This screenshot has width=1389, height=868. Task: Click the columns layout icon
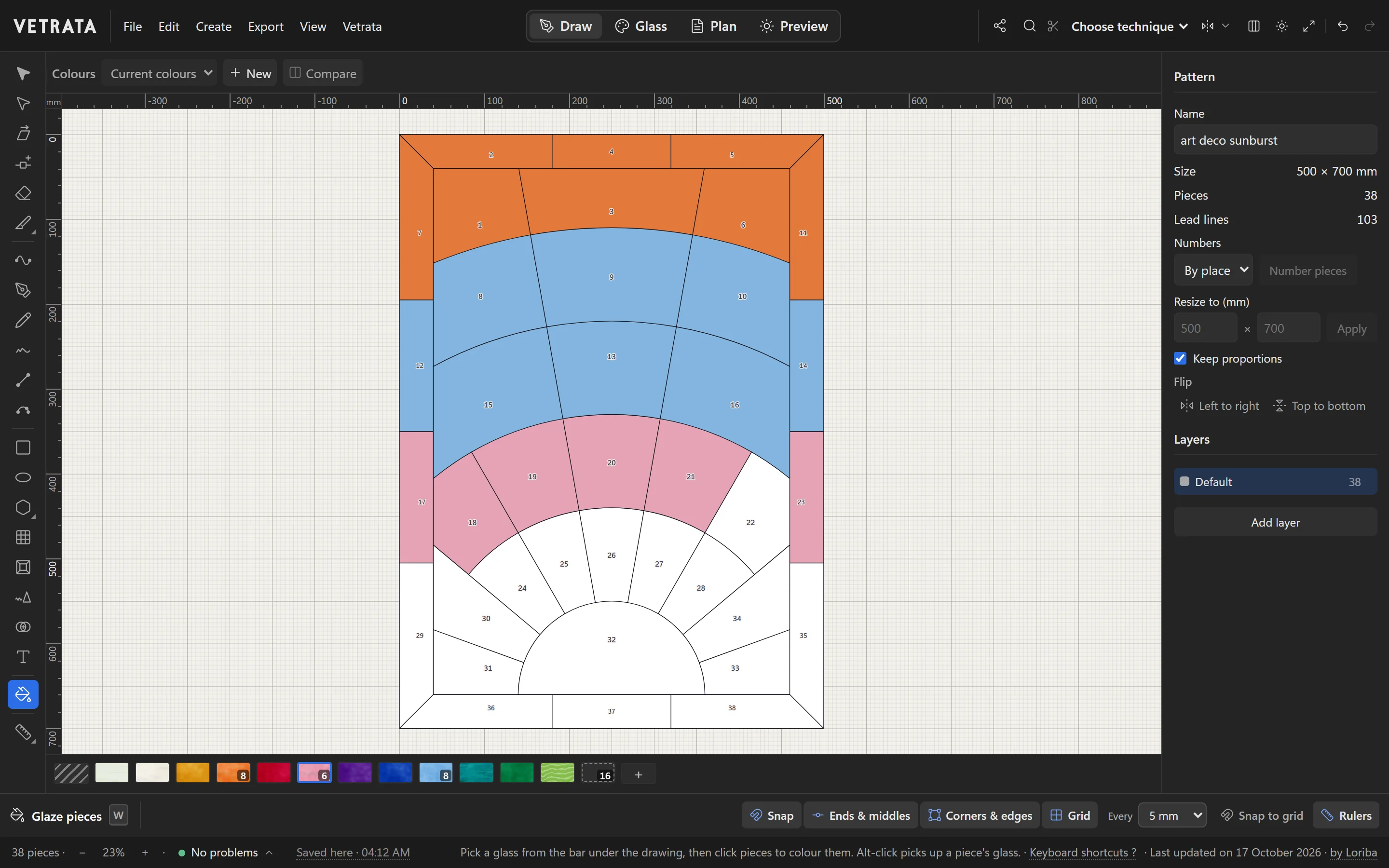tap(1253, 26)
